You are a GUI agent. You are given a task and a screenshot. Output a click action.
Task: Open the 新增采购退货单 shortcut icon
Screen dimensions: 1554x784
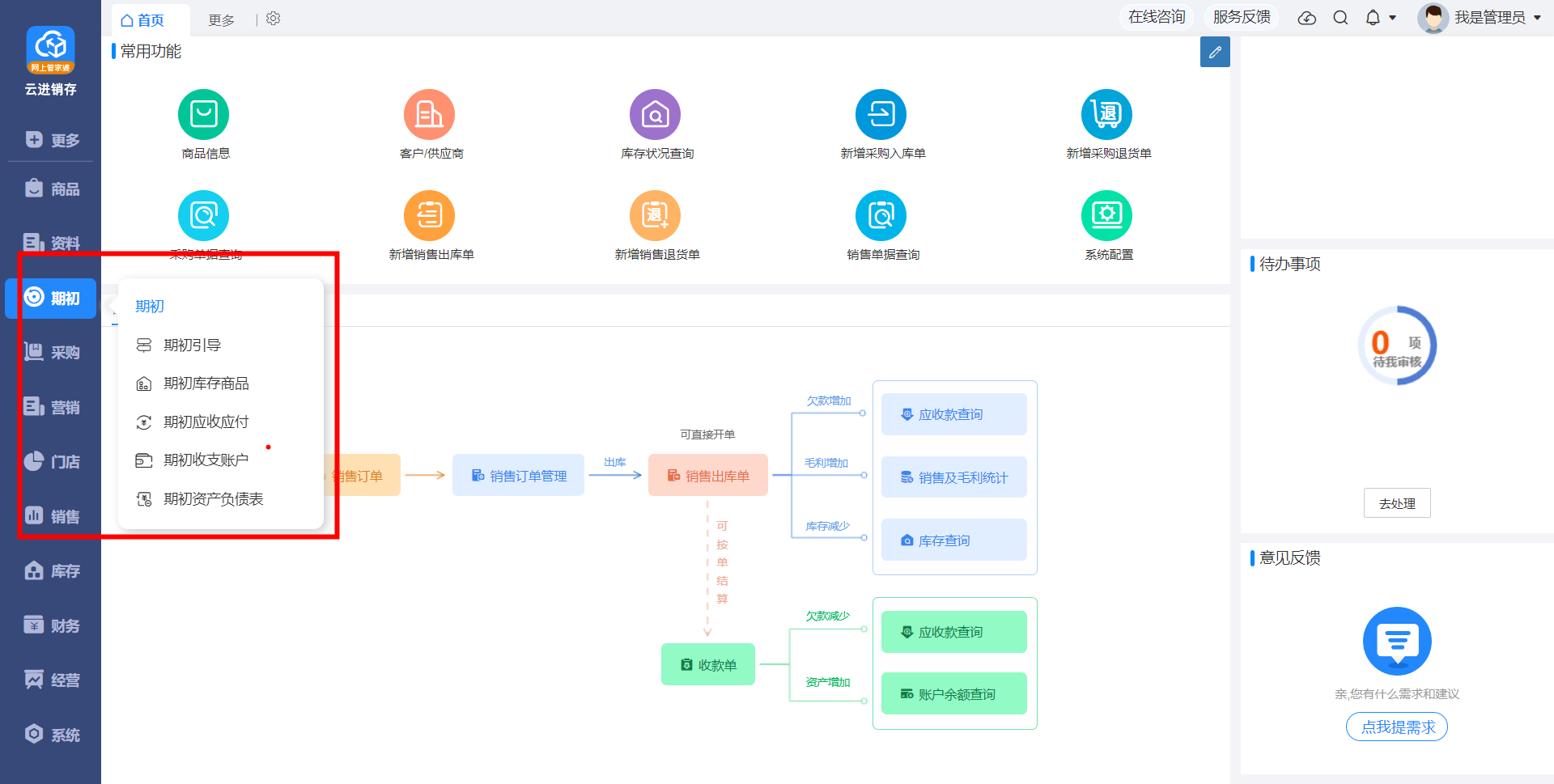coord(1106,114)
